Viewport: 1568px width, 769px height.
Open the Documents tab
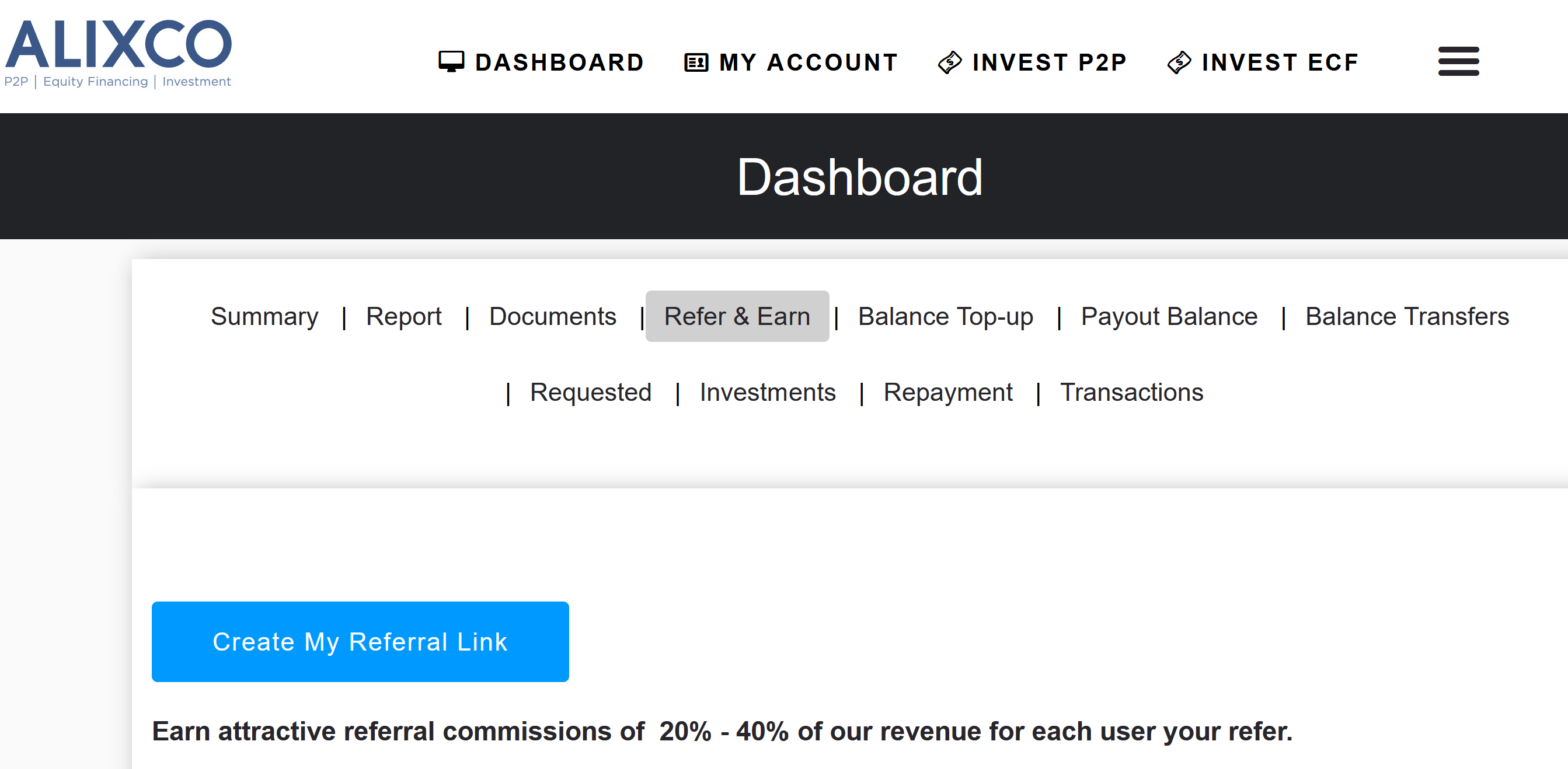(x=553, y=316)
